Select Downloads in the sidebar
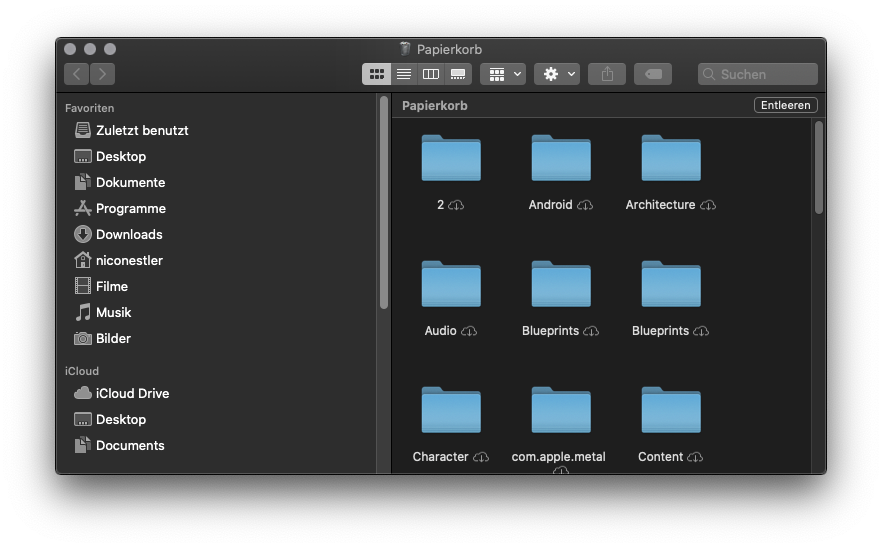Image resolution: width=882 pixels, height=548 pixels. [x=128, y=234]
